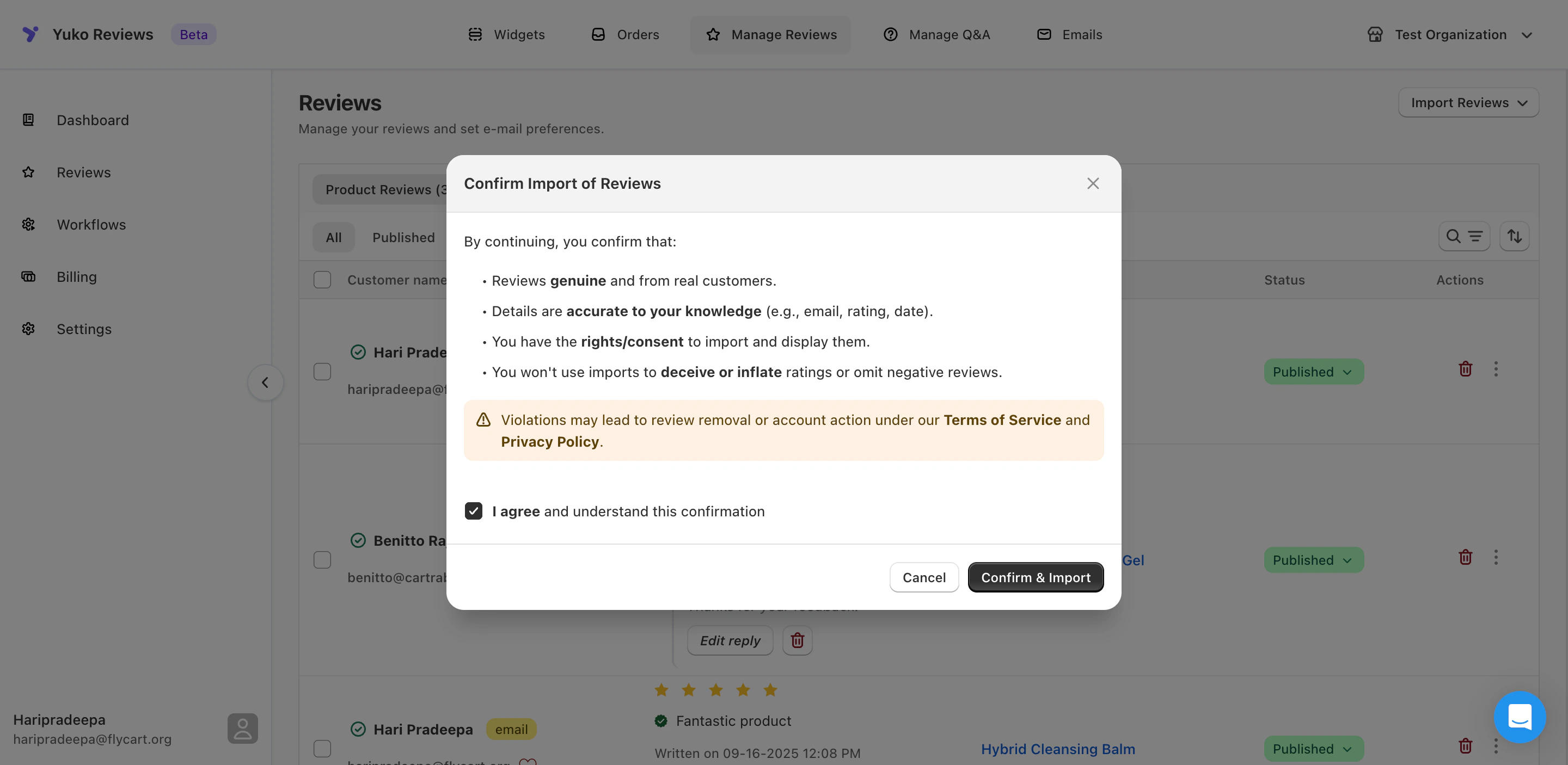
Task: Open the three-dot menu for Benitto review
Action: (x=1496, y=558)
